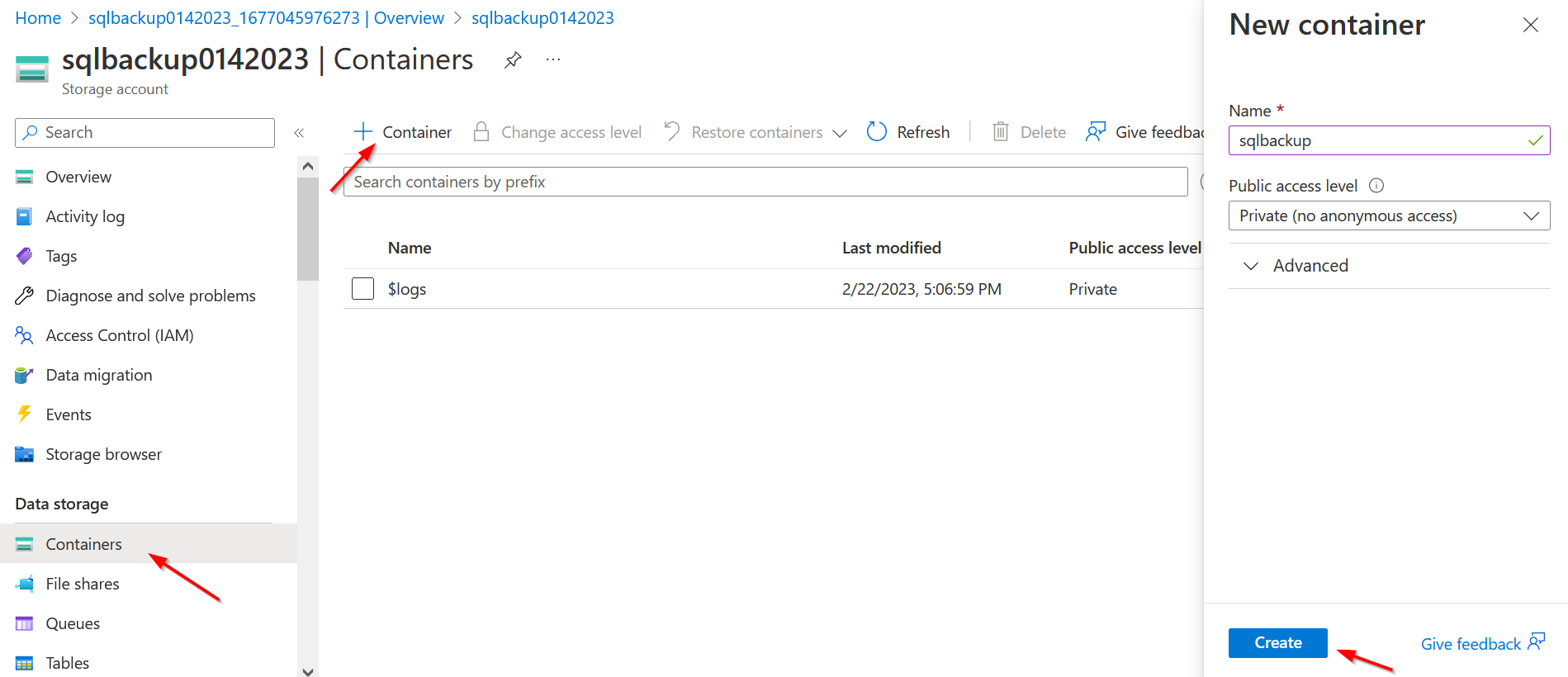Click the magnifier icon in the sidebar search
Viewport: 1568px width, 677px height.
point(31,132)
